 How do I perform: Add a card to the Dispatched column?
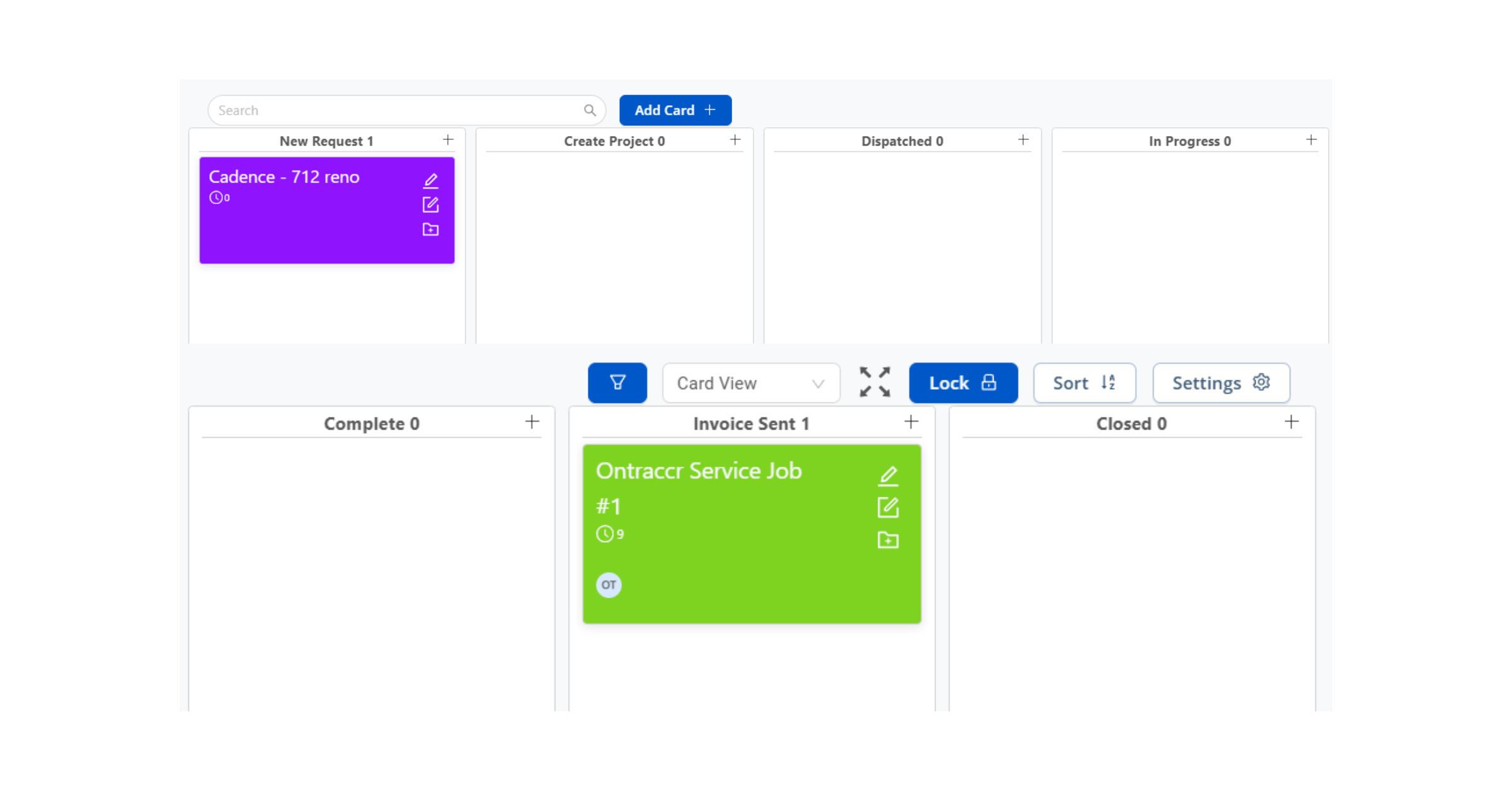(1023, 140)
